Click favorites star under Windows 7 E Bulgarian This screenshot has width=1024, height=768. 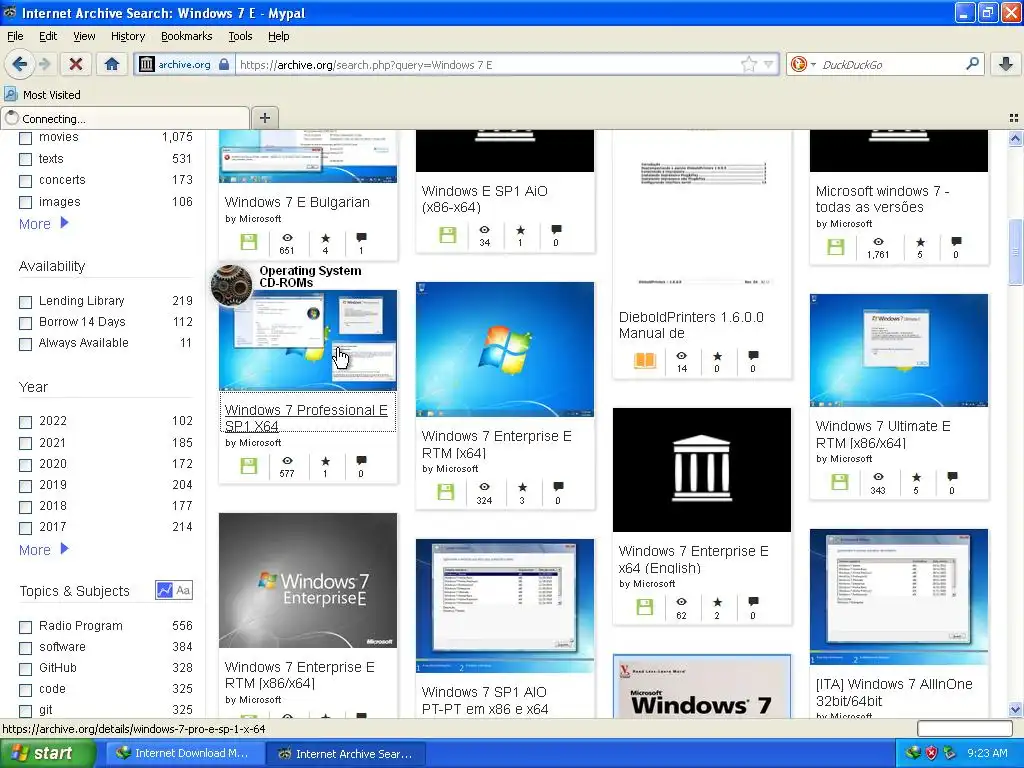pos(325,238)
